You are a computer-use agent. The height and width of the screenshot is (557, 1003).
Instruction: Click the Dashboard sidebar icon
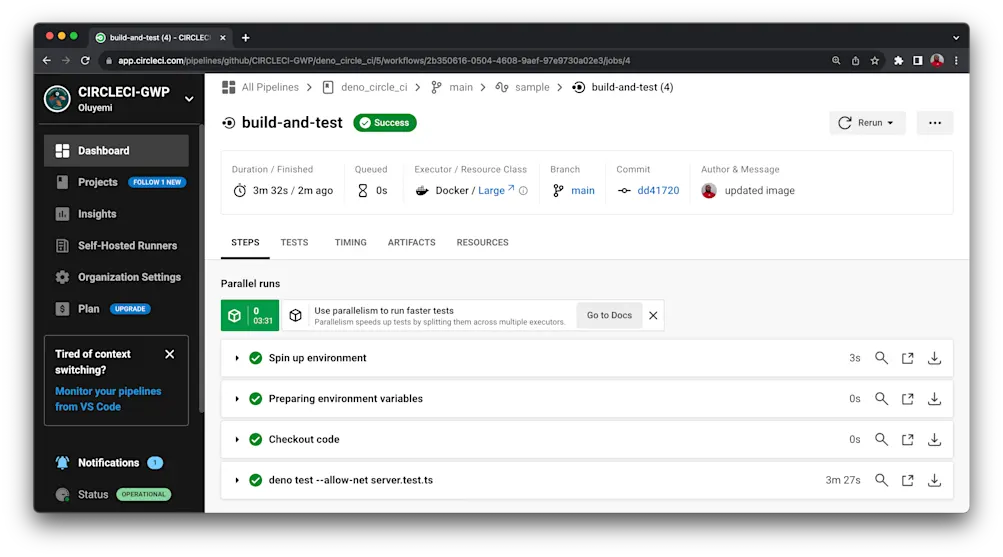click(x=62, y=151)
